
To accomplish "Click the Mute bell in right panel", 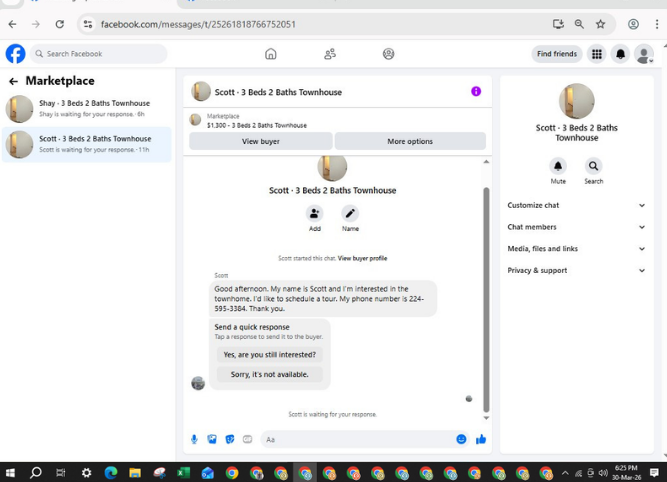I will pyautogui.click(x=558, y=166).
